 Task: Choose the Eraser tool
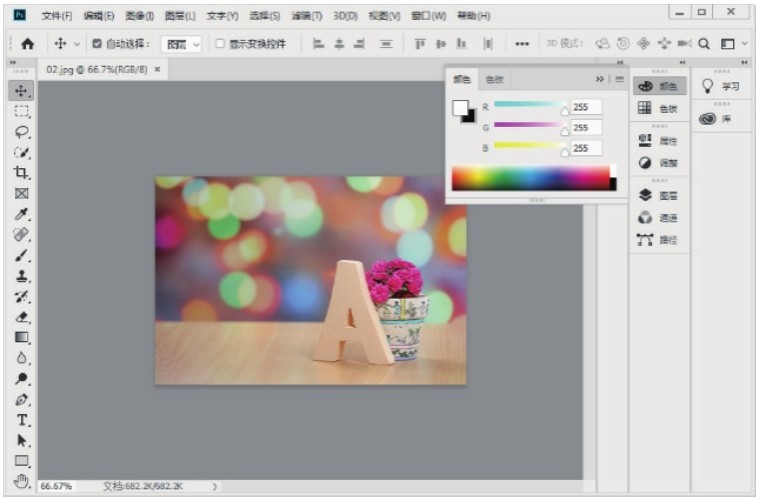point(22,317)
